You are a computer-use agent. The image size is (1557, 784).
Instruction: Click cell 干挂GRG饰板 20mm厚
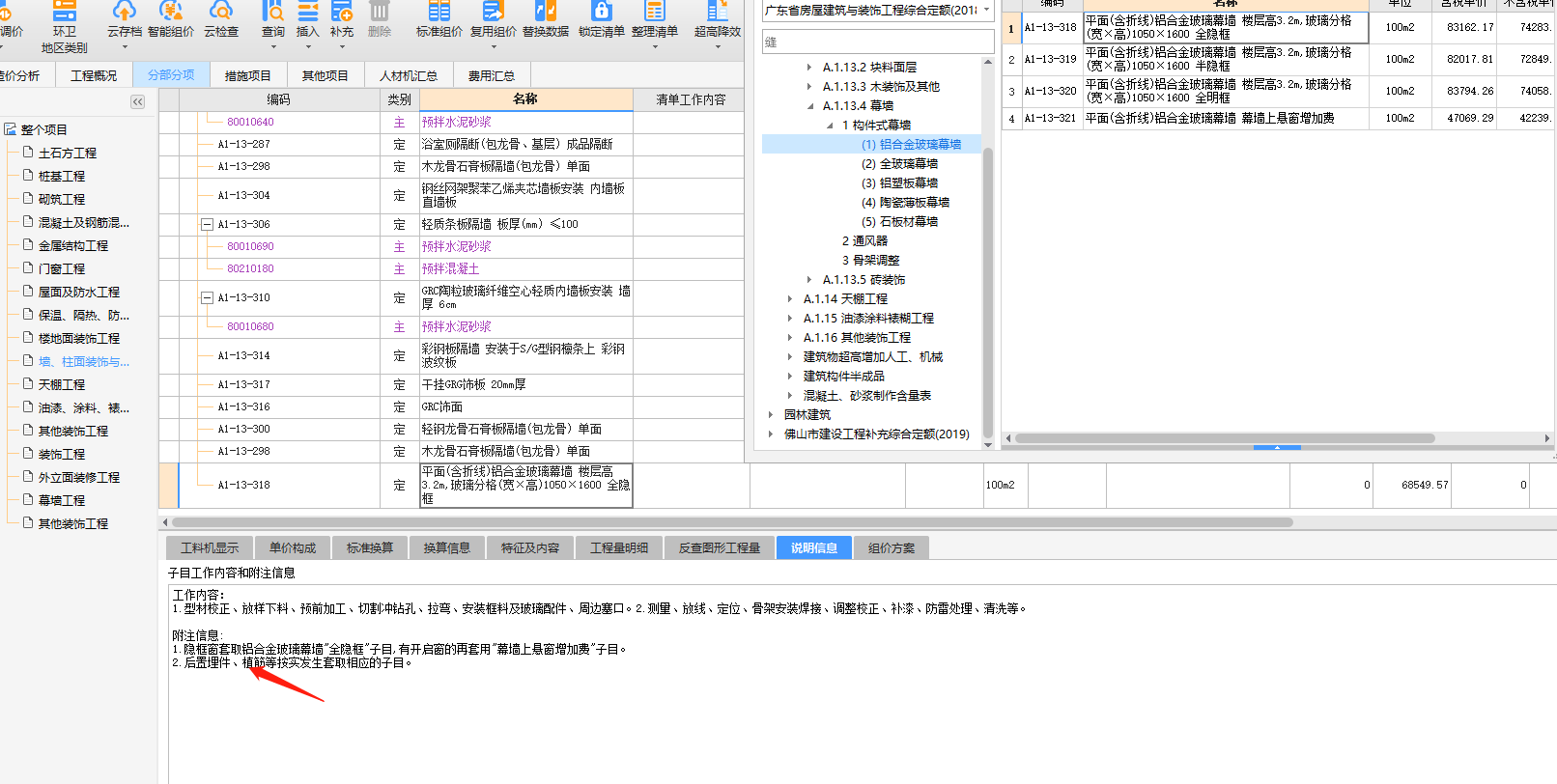click(x=525, y=384)
